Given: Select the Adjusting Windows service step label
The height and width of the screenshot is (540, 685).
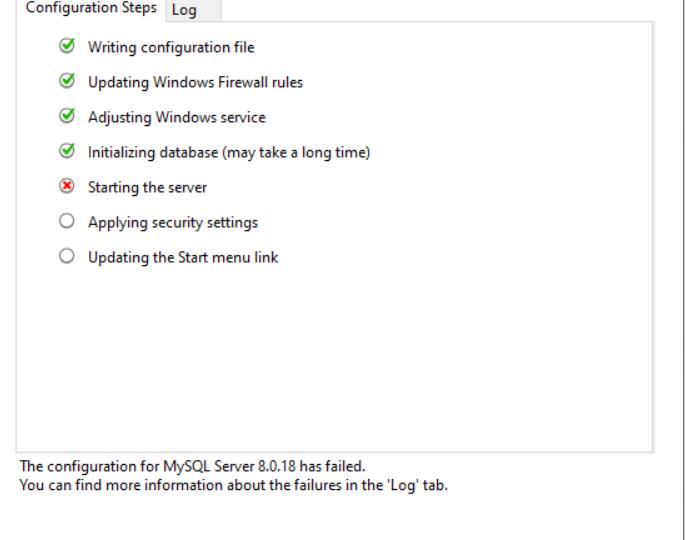Looking at the screenshot, I should [x=176, y=117].
